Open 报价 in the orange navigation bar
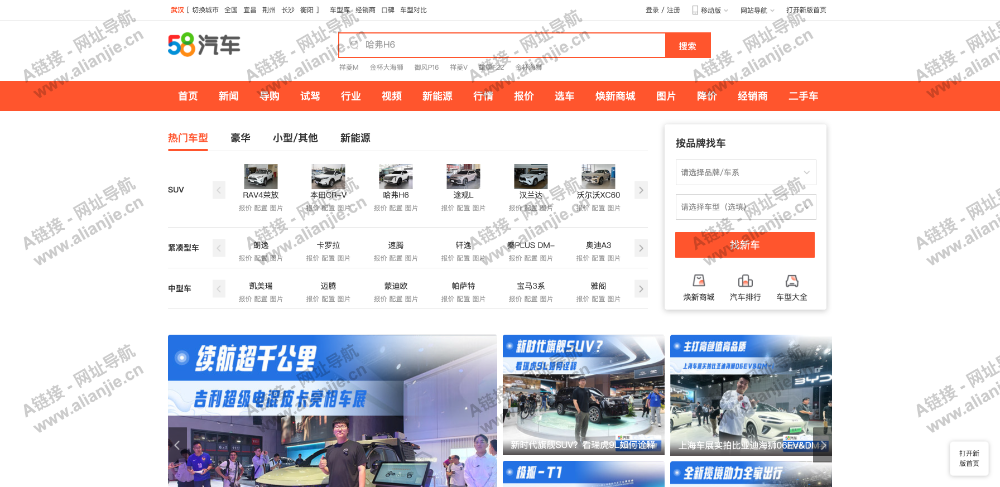1000x487 pixels. point(524,96)
